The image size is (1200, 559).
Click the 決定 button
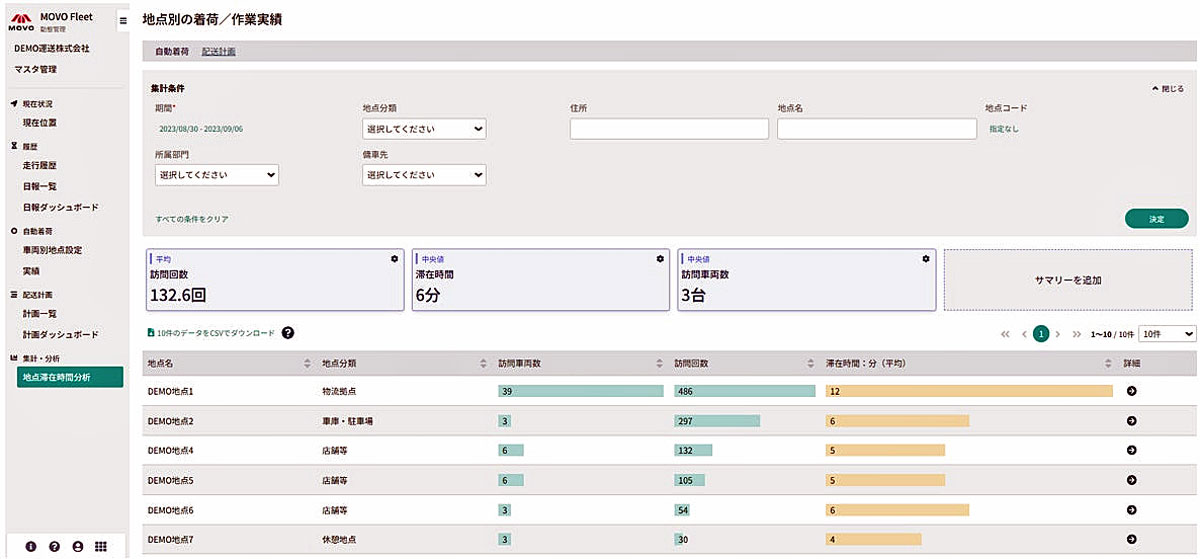[1156, 218]
